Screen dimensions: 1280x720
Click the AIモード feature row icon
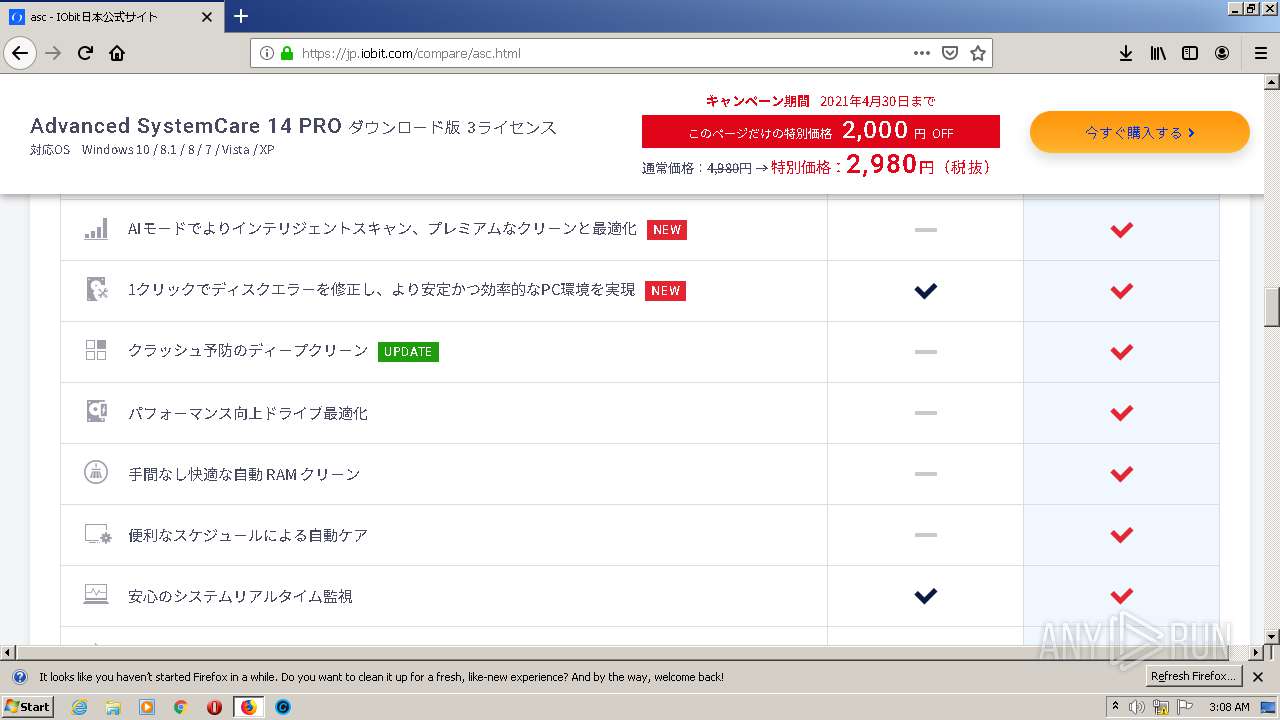point(95,229)
